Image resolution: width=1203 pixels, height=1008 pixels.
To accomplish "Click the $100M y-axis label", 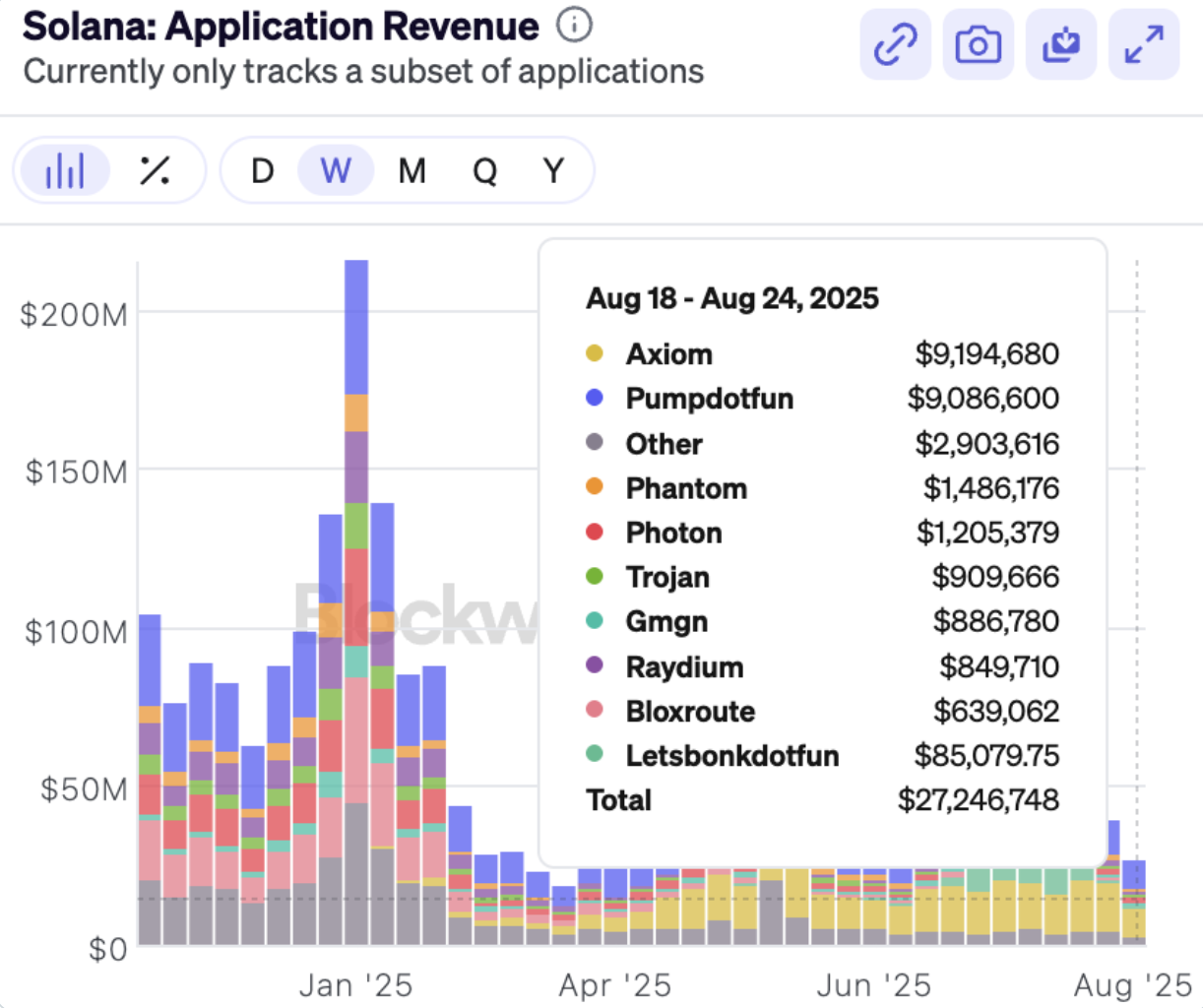I will [77, 631].
